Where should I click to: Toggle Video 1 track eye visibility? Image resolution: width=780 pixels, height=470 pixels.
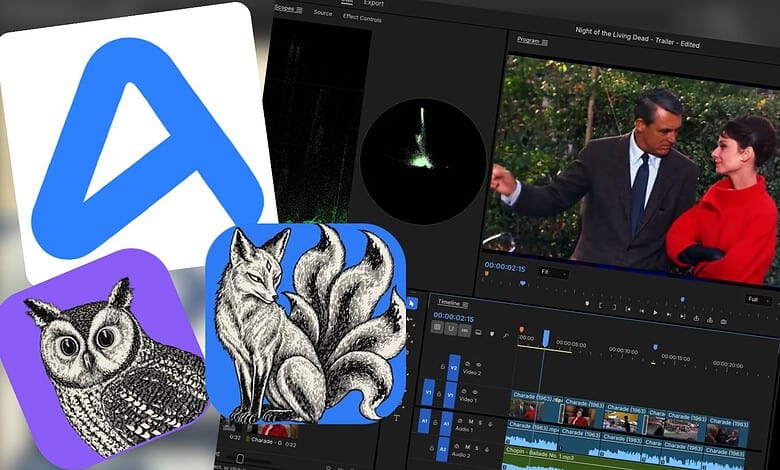click(x=475, y=392)
